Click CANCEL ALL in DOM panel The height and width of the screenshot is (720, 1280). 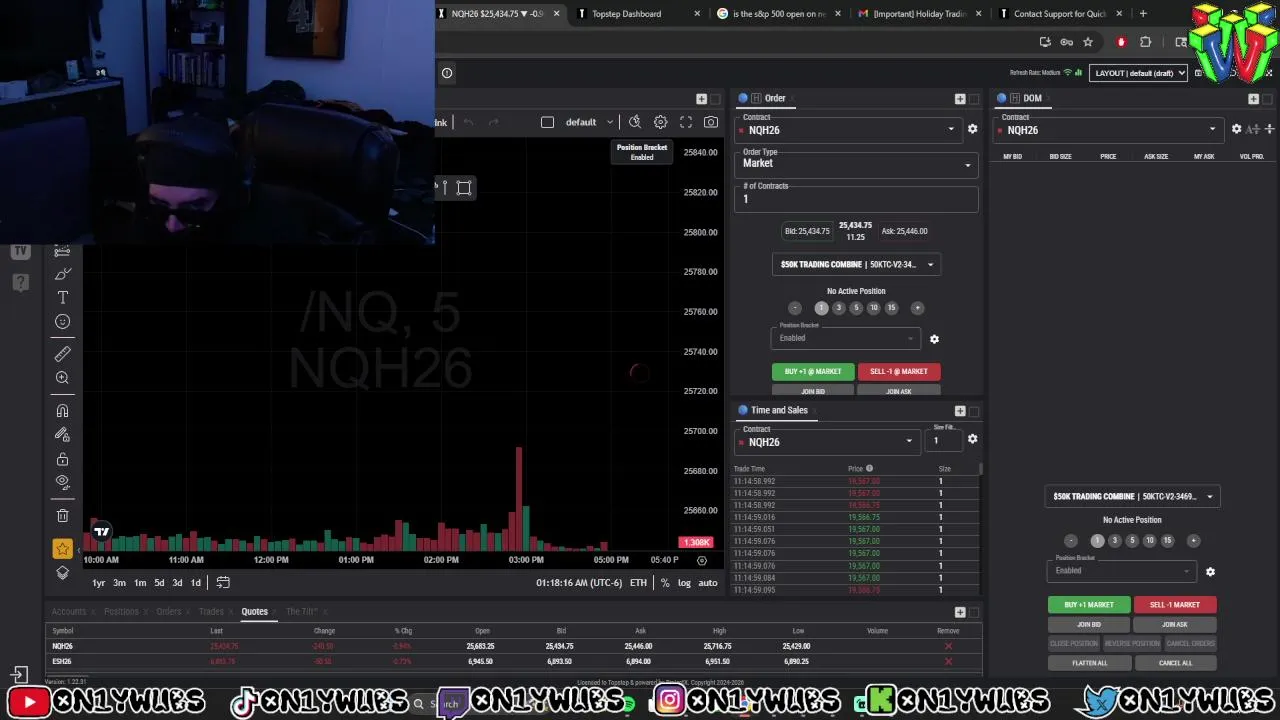(x=1175, y=663)
